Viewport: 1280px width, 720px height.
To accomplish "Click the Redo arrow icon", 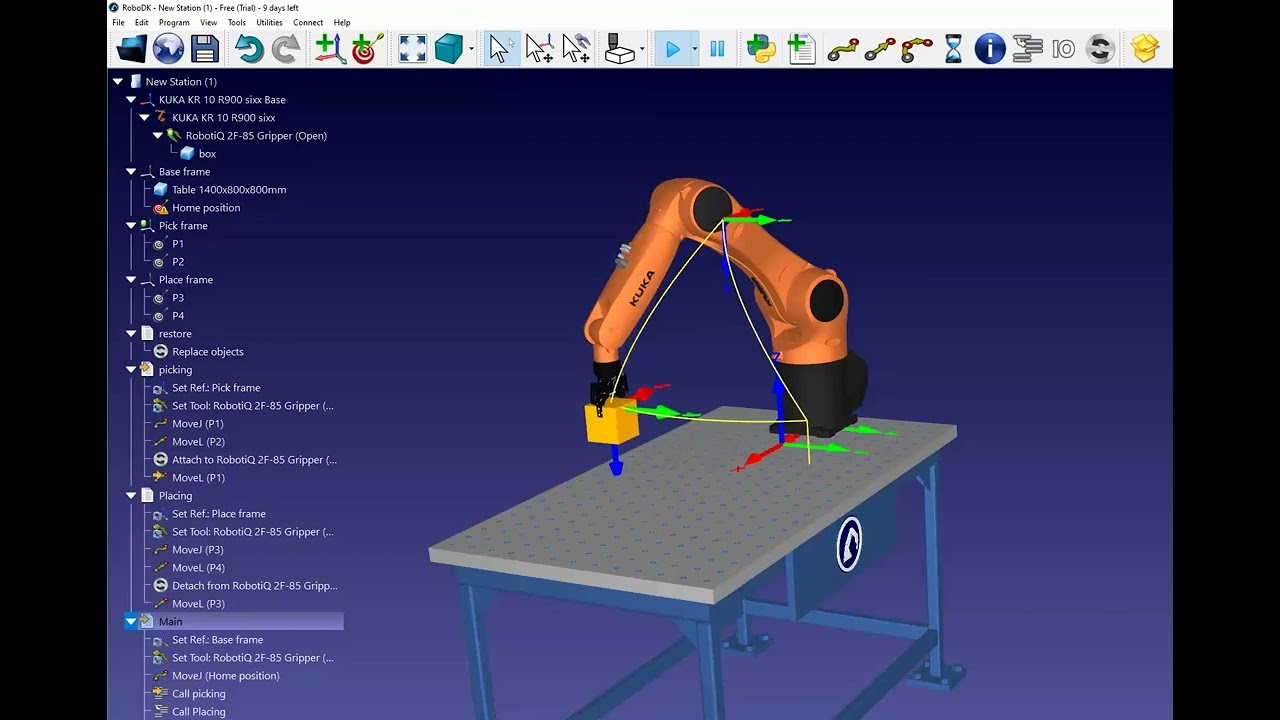I will point(286,48).
